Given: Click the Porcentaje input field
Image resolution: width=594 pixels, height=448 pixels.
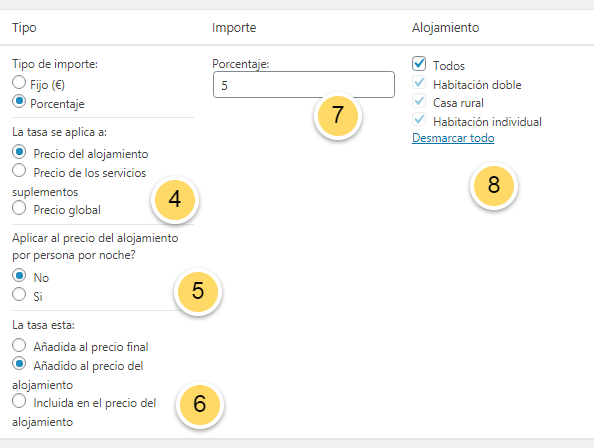Looking at the screenshot, I should (304, 85).
